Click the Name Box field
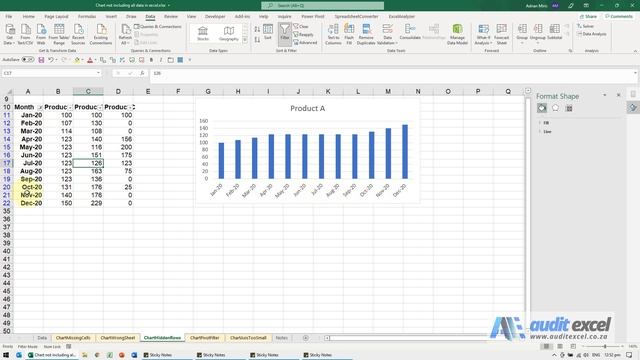The width and height of the screenshot is (640, 360). click(x=51, y=73)
